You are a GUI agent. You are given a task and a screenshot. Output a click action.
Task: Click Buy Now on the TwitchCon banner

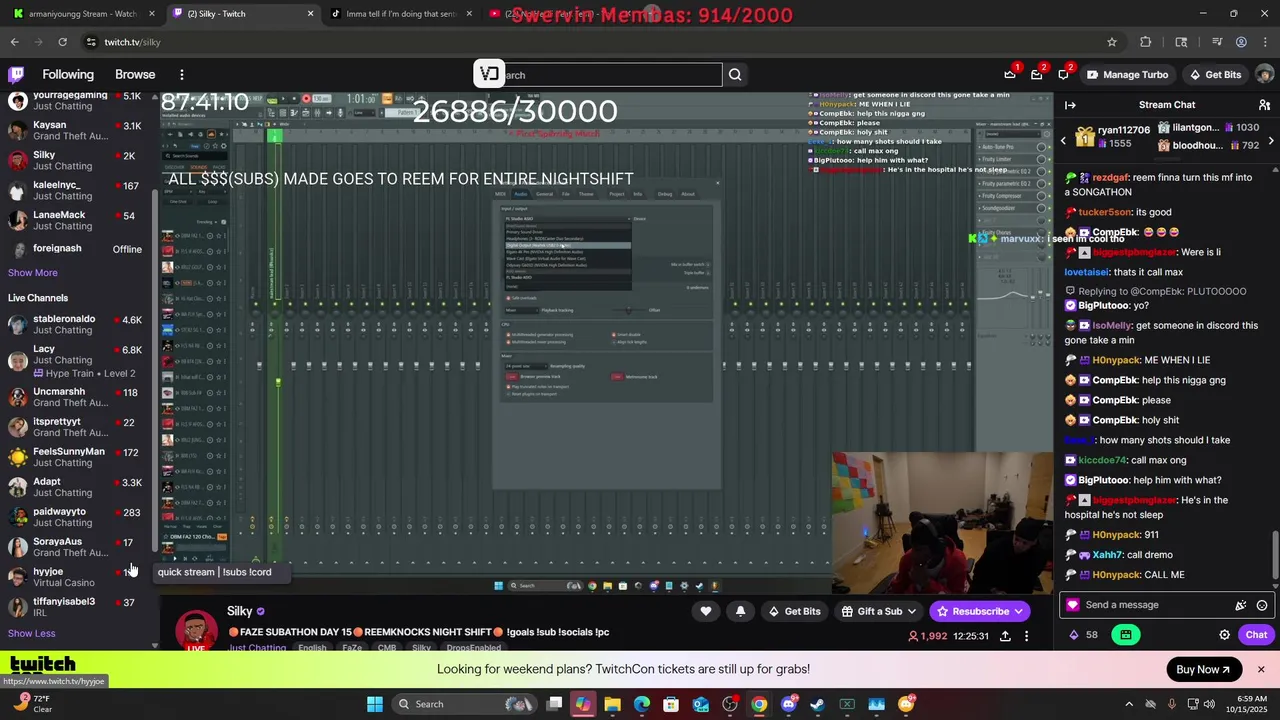[x=1204, y=669]
